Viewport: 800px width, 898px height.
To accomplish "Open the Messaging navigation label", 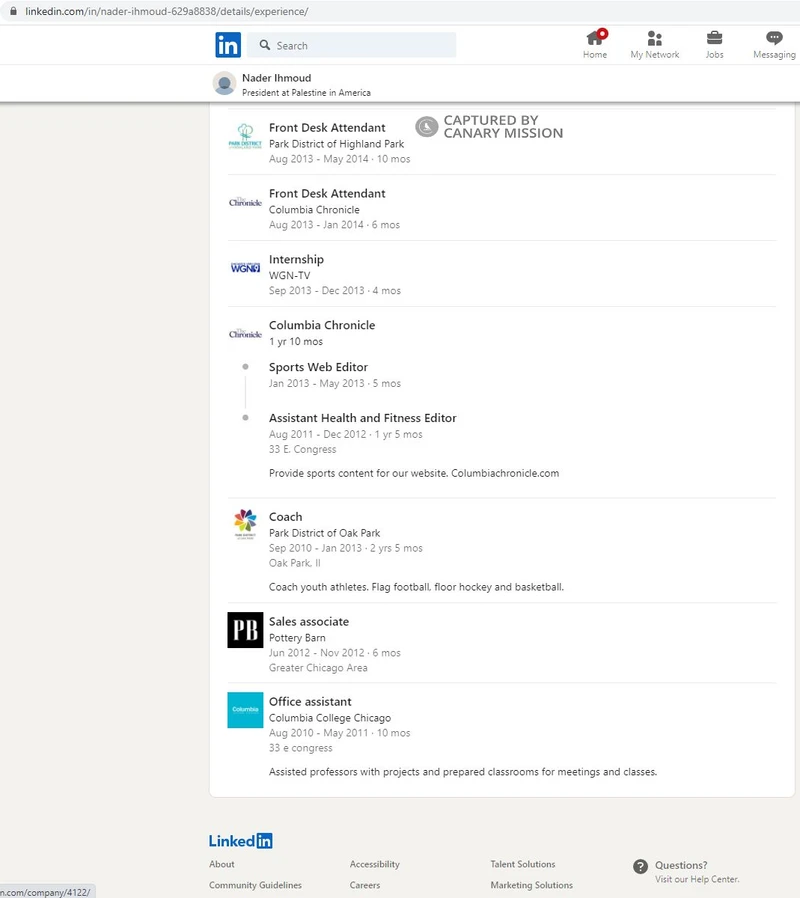I will (774, 54).
